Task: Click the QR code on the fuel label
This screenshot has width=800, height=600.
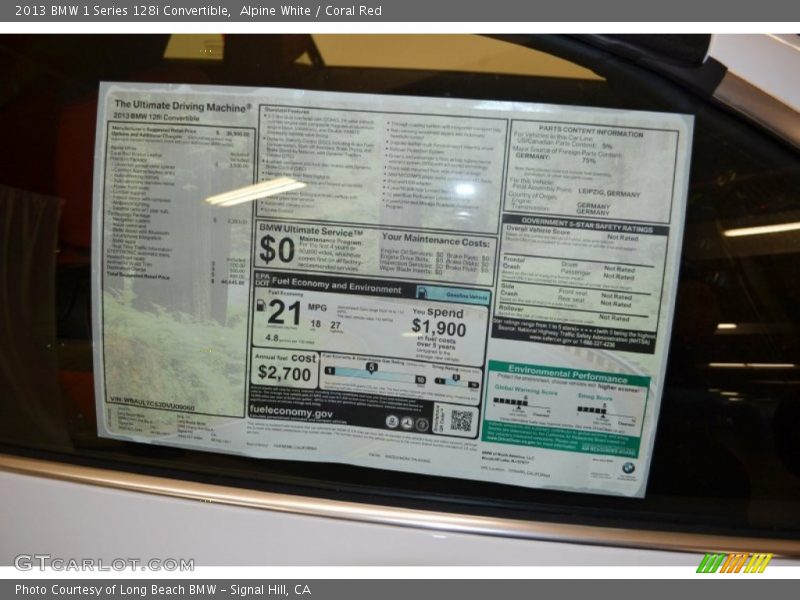Action: click(x=461, y=421)
